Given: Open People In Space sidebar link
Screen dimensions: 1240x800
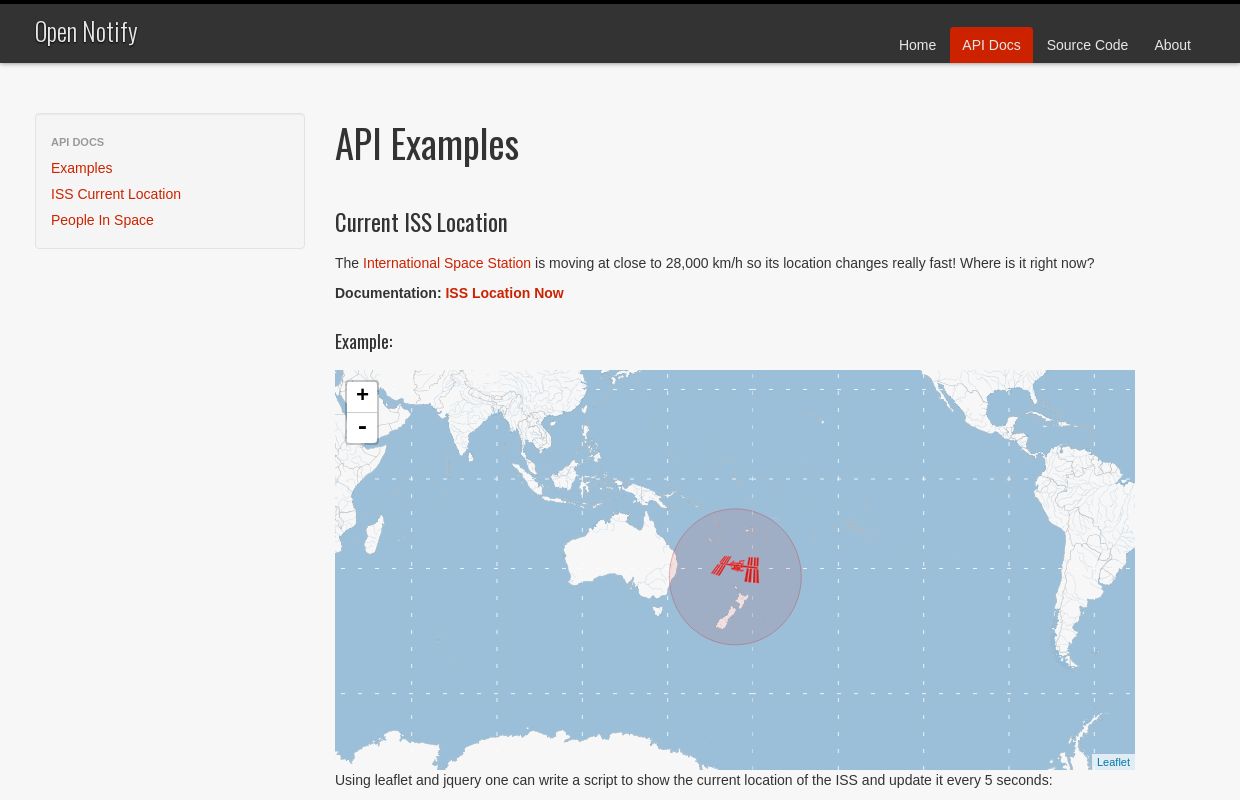Looking at the screenshot, I should [102, 220].
